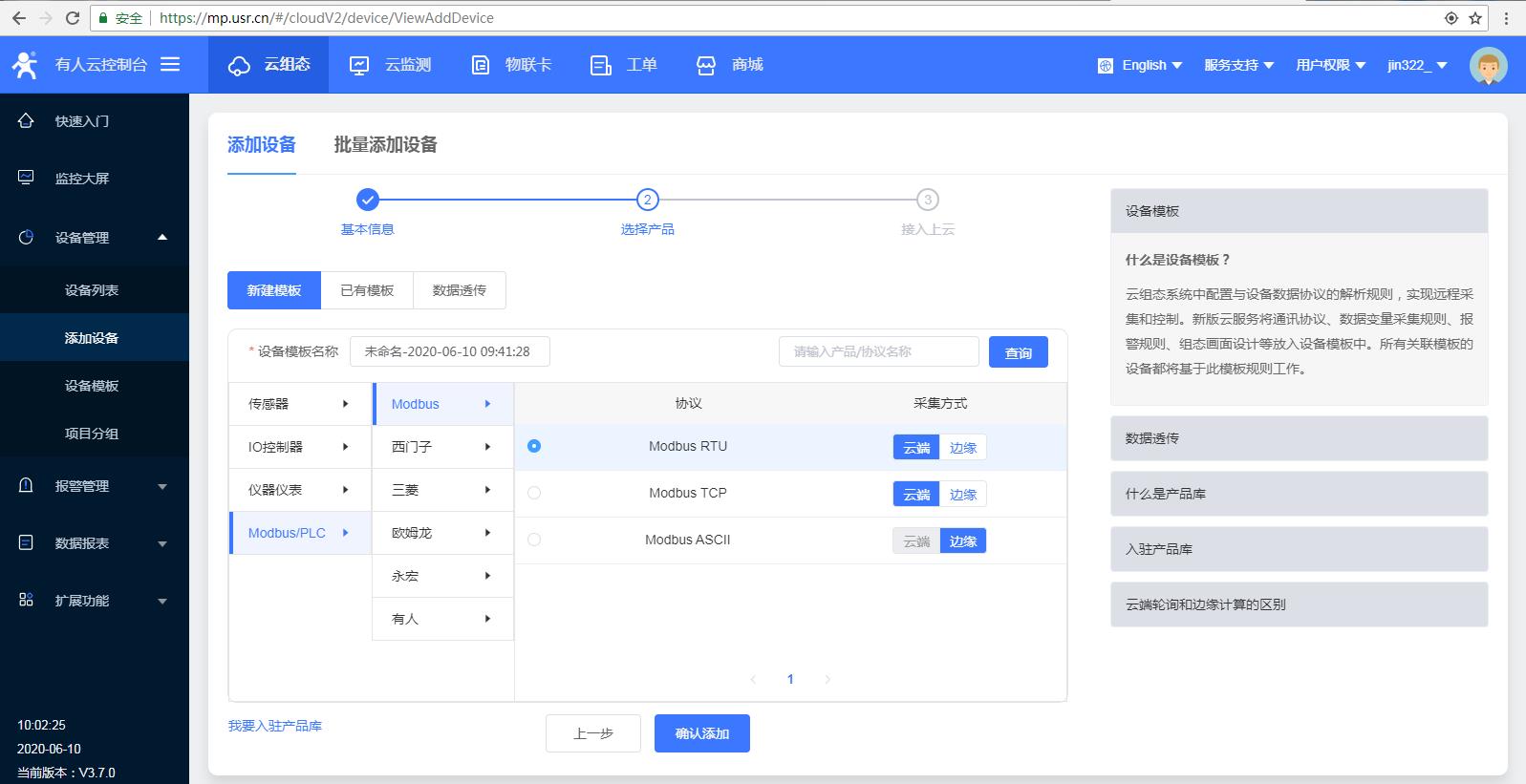Screen dimensions: 1526x784
Task: Select the 已有模板 tab
Action: click(x=367, y=290)
